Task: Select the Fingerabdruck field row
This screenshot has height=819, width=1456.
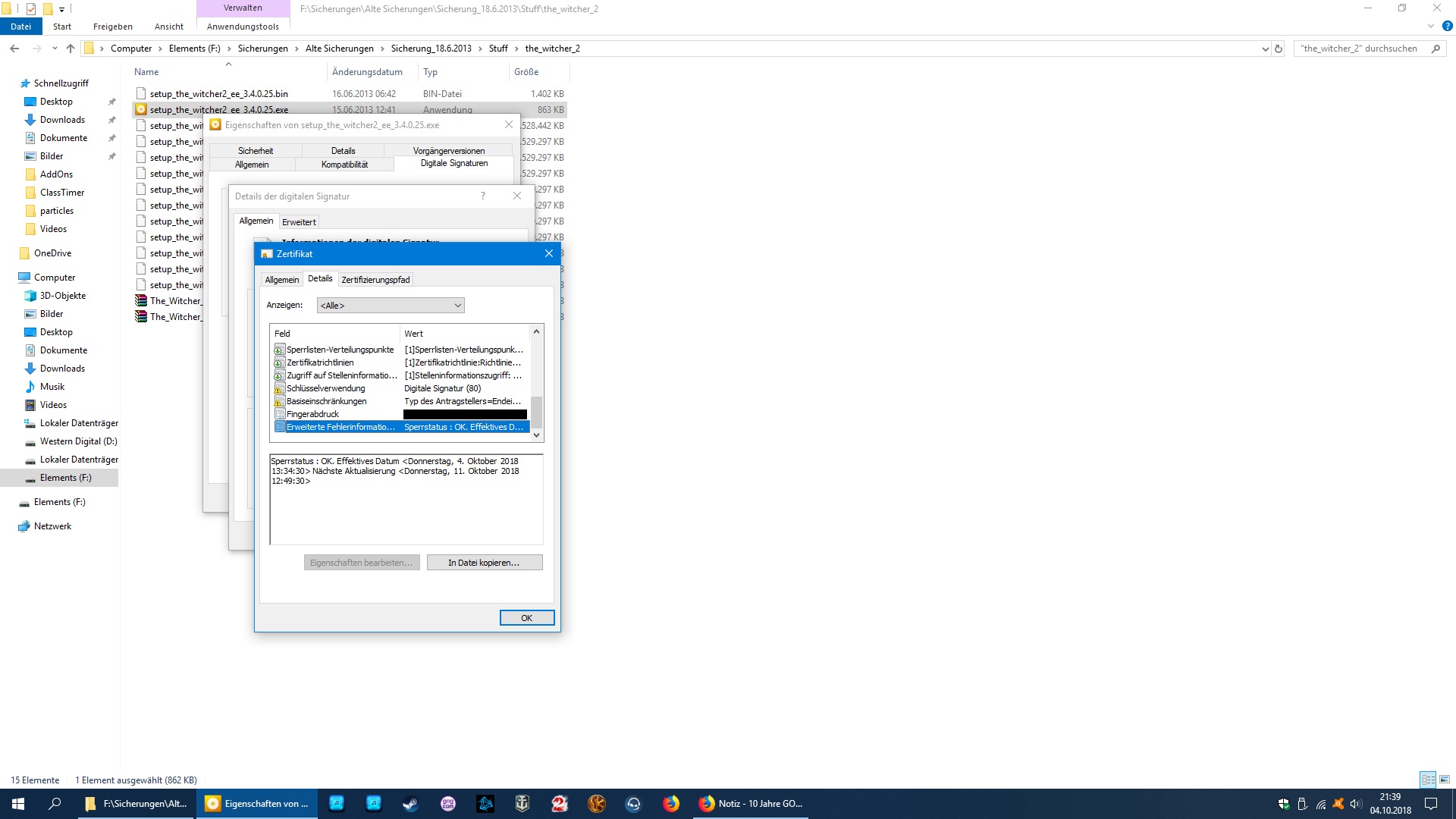Action: (x=313, y=414)
